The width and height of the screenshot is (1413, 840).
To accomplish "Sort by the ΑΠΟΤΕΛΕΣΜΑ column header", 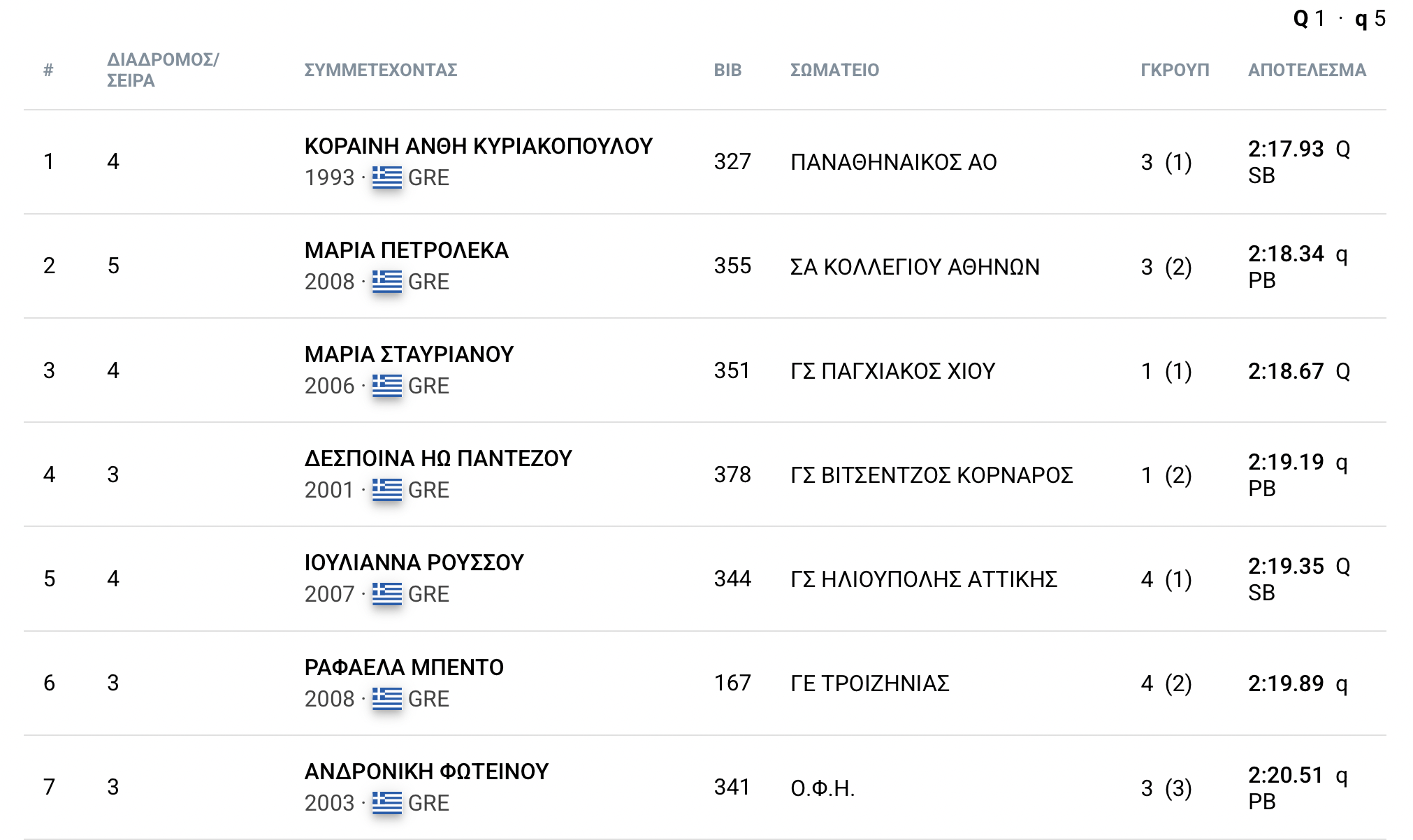I will point(1306,70).
